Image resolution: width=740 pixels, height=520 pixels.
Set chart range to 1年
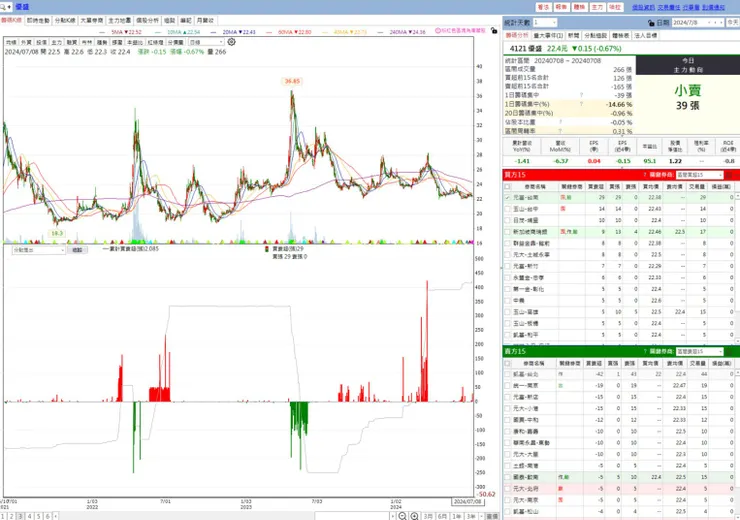[x=456, y=517]
